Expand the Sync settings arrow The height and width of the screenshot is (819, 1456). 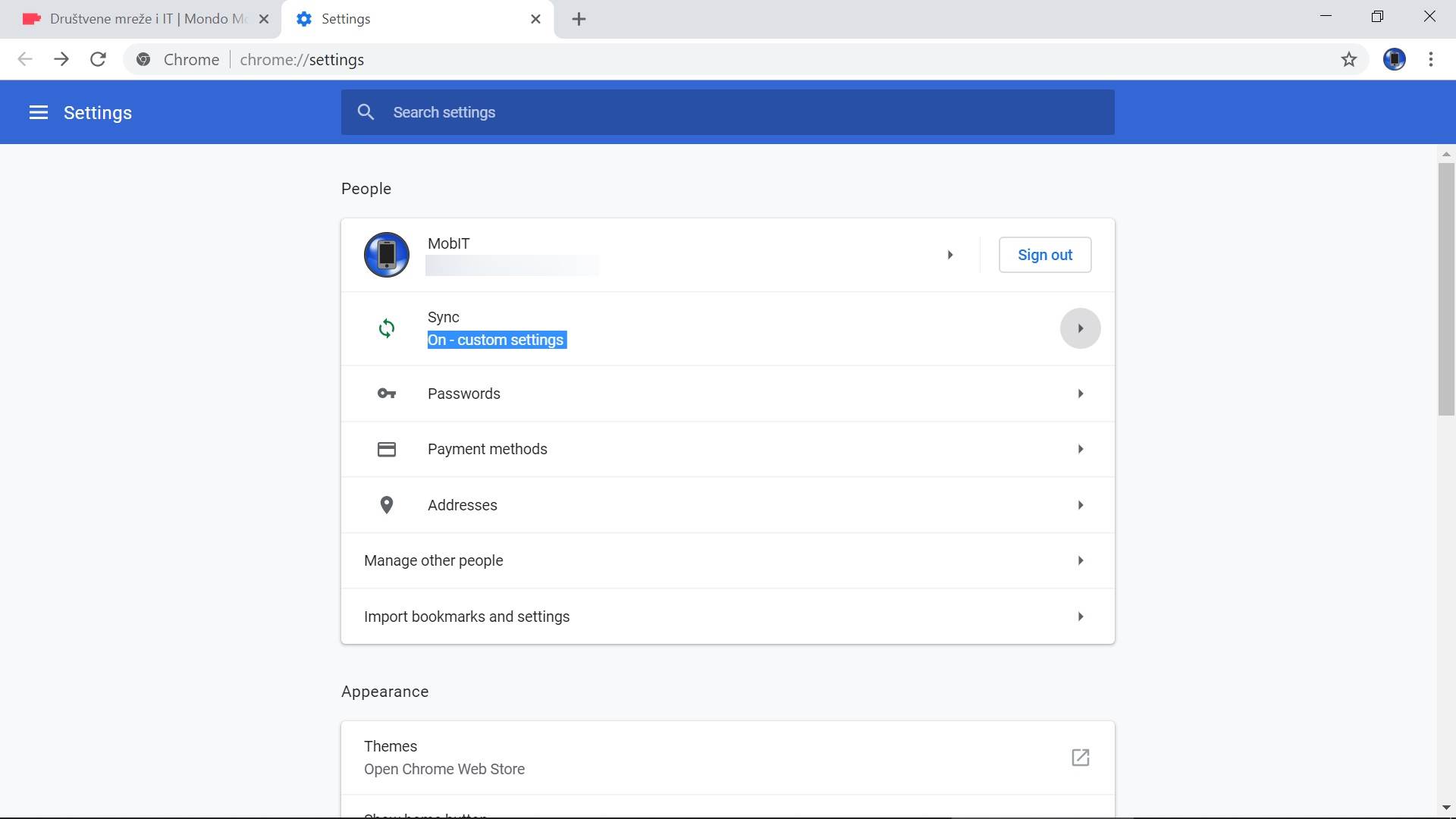click(1080, 328)
